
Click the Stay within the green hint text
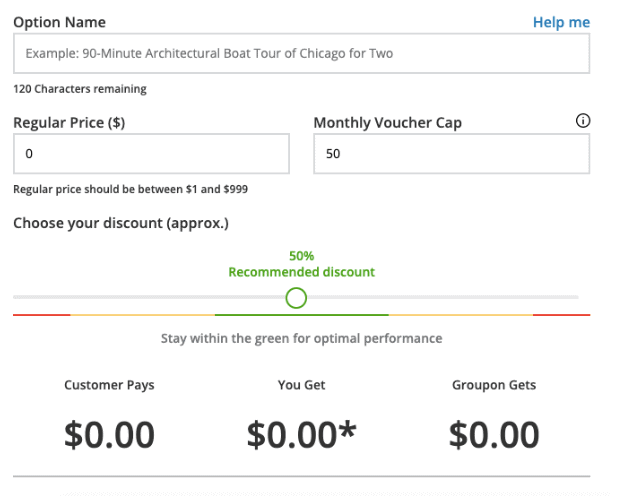pyautogui.click(x=302, y=338)
